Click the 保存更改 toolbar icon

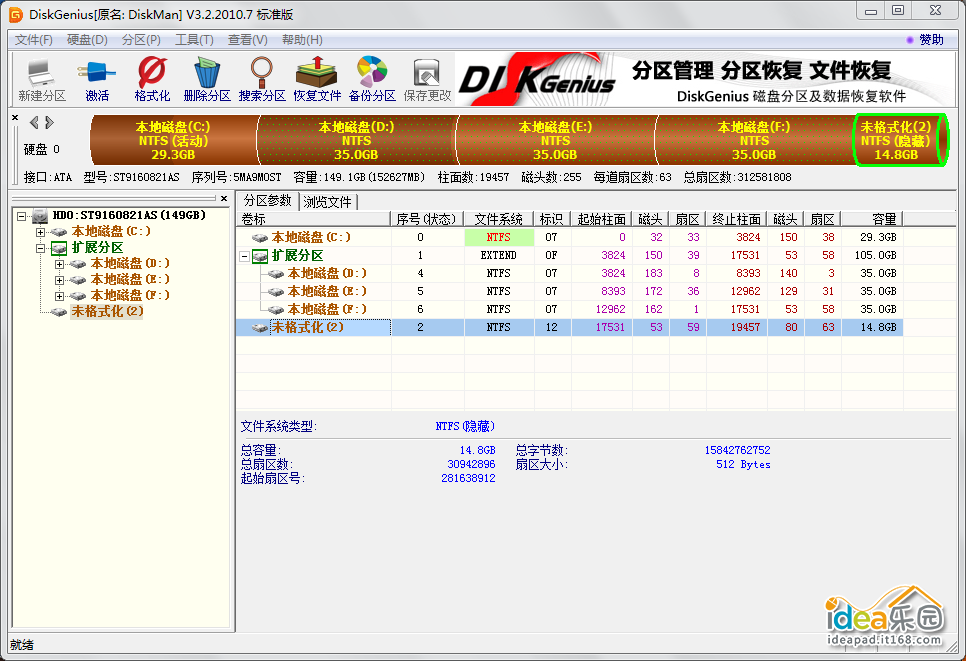(x=427, y=79)
